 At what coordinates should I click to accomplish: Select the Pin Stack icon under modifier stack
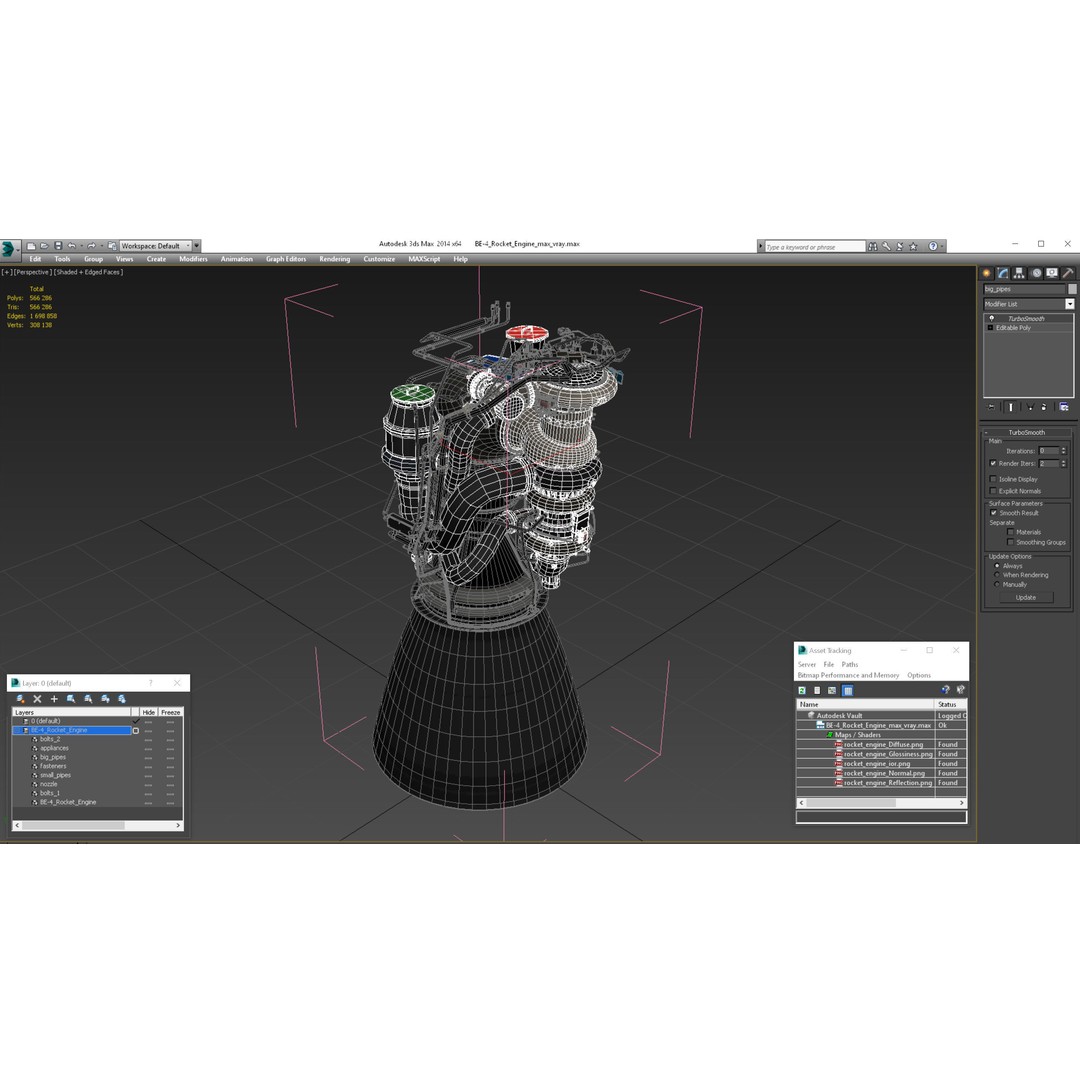point(990,407)
